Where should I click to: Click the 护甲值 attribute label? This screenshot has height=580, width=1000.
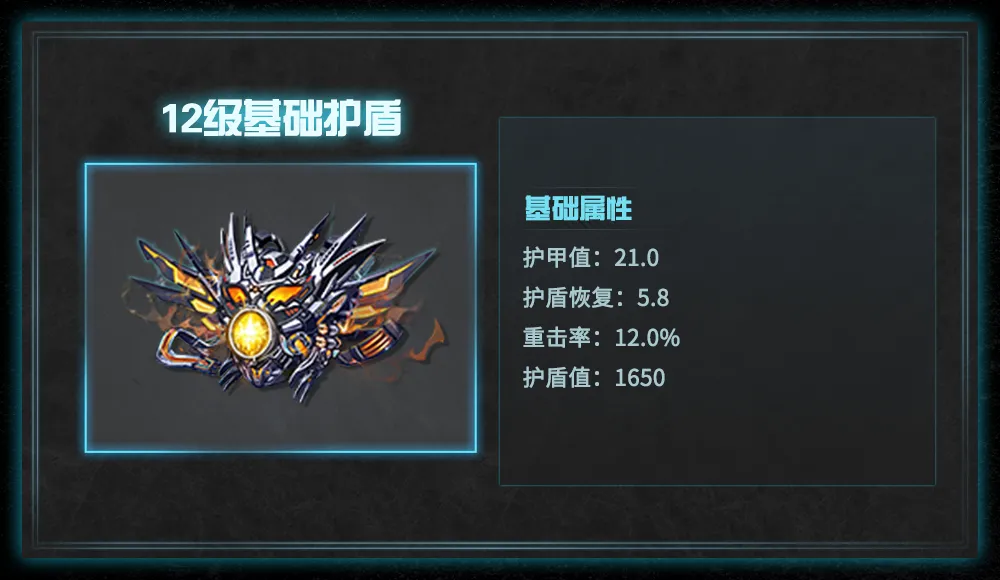point(557,258)
